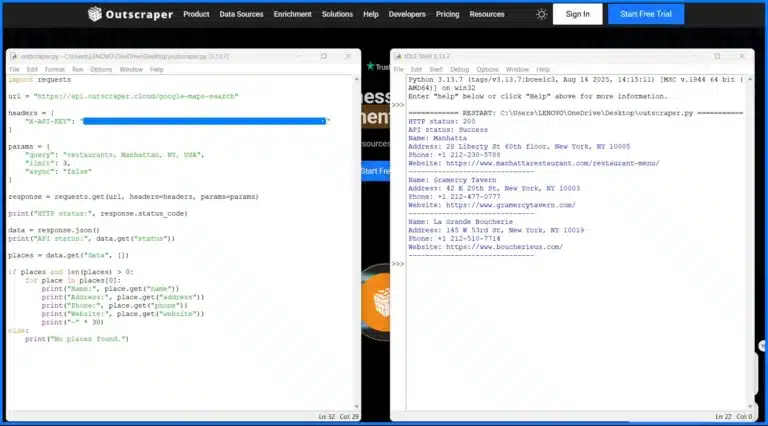Screen dimensions: 768x426
Task: Click 'API status: Success' in Shell output
Action: coord(448,129)
